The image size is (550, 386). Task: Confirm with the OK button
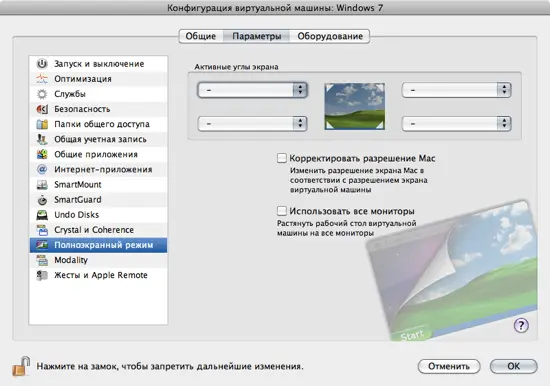514,366
